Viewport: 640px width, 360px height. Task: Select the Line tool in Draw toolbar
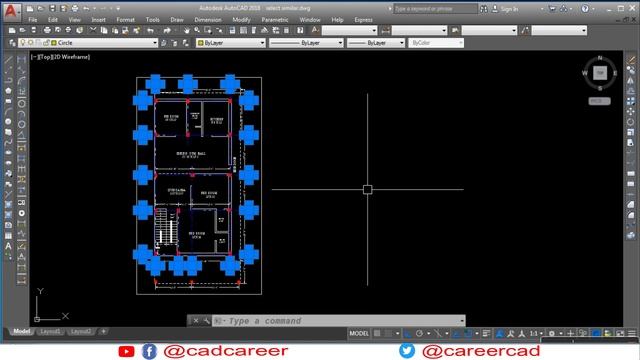(x=8, y=60)
